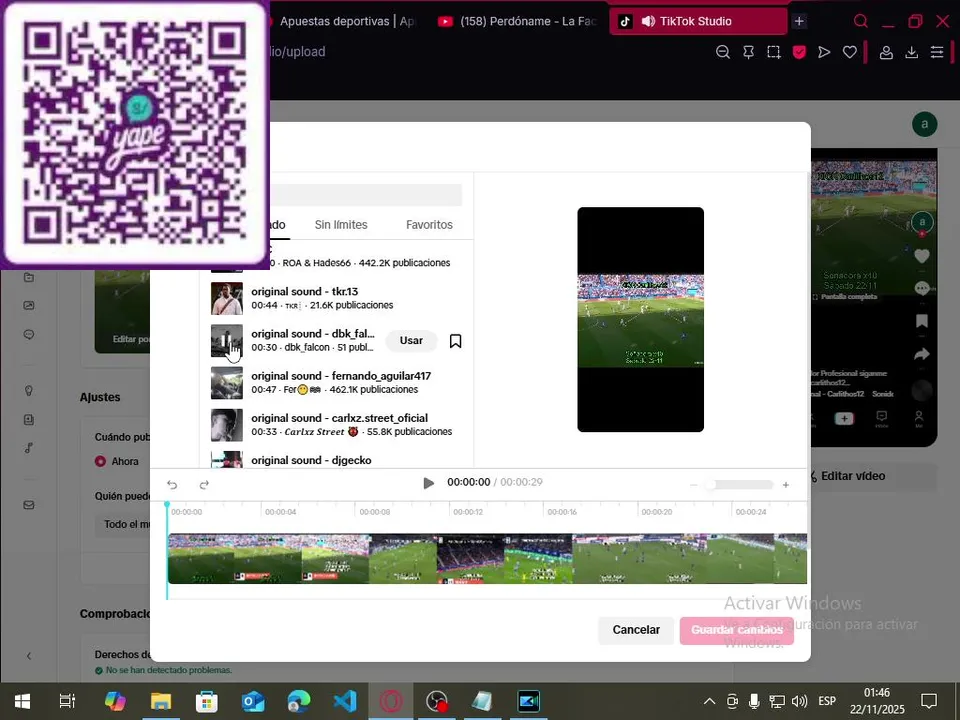Select the TikTok Studio browser tab
The image size is (960, 720).
click(x=698, y=21)
